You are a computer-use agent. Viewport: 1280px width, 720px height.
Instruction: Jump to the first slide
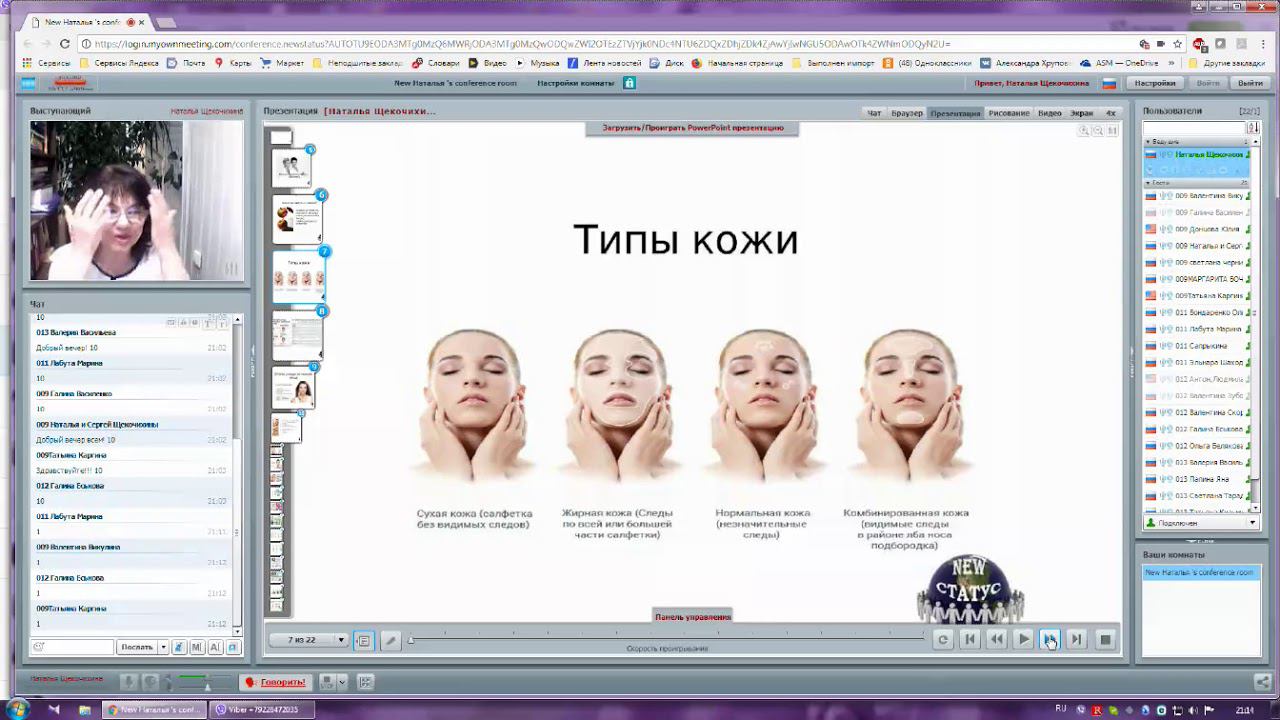point(969,640)
